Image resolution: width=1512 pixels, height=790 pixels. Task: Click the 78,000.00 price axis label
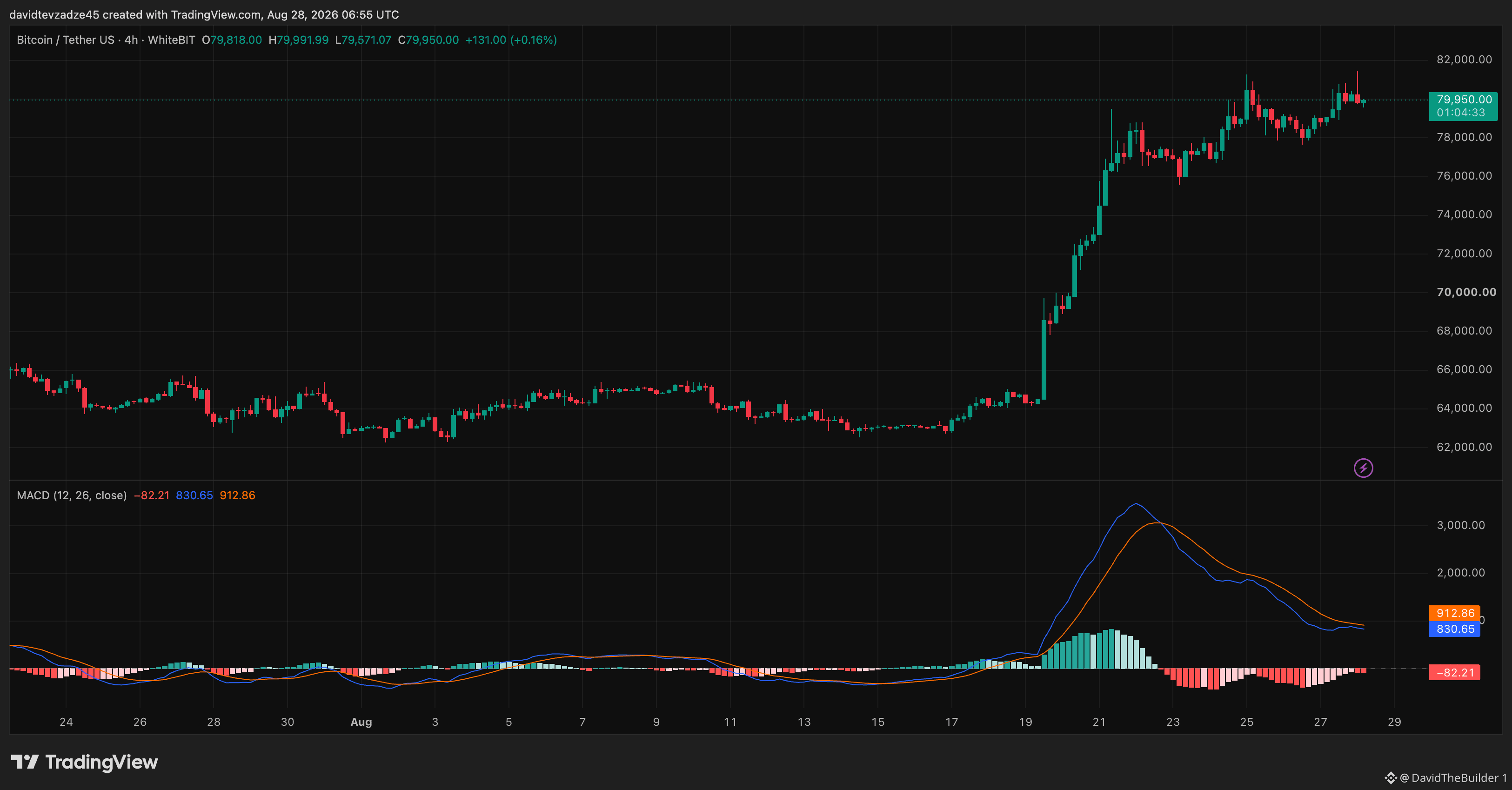[x=1464, y=137]
